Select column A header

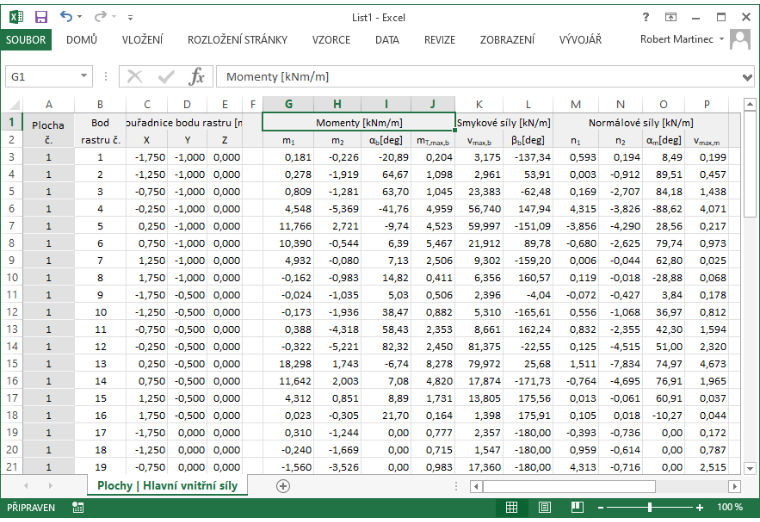pyautogui.click(x=48, y=104)
